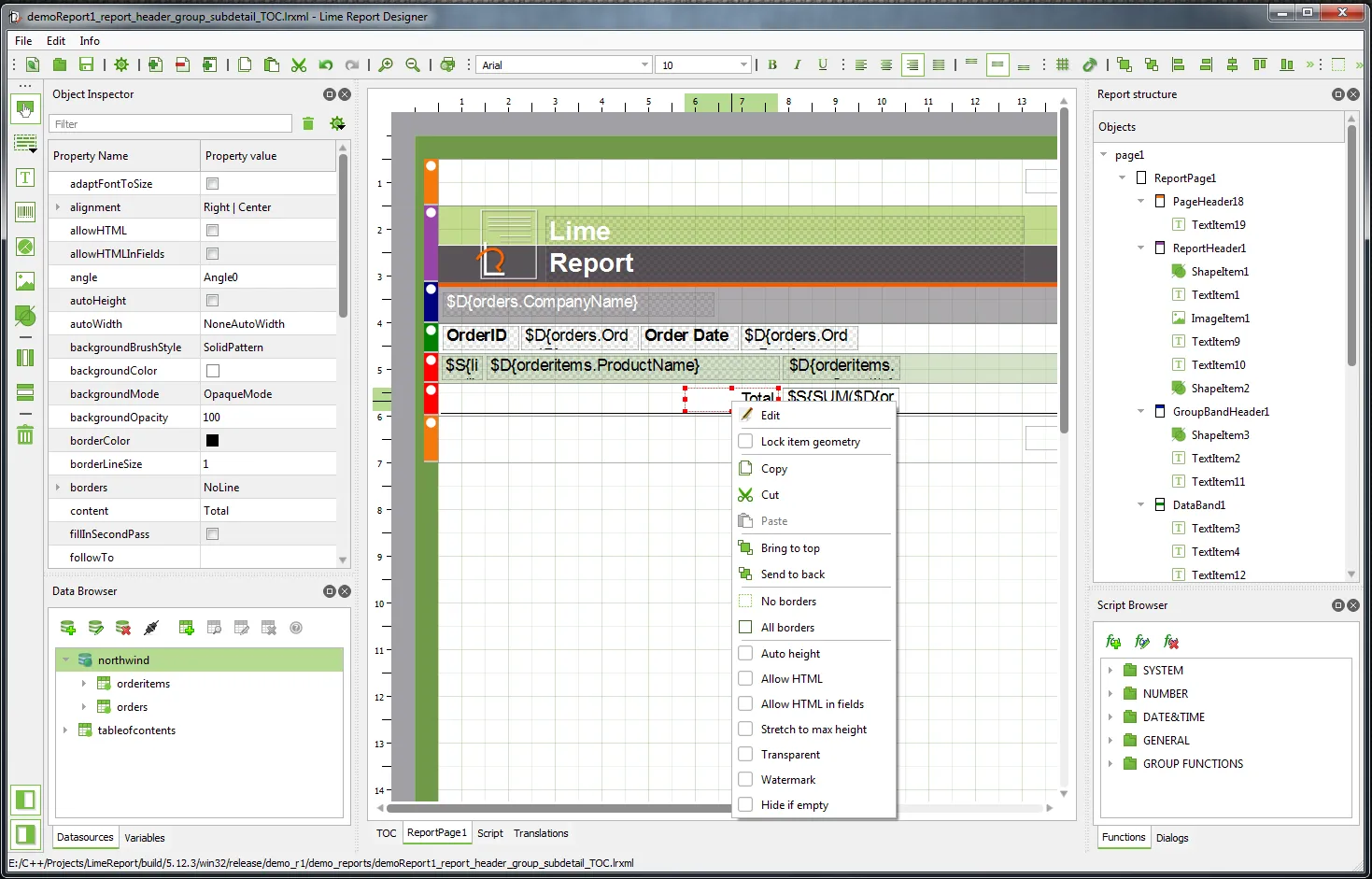The height and width of the screenshot is (879, 1372).
Task: Select the Zoom In magnifier tool
Action: click(385, 64)
